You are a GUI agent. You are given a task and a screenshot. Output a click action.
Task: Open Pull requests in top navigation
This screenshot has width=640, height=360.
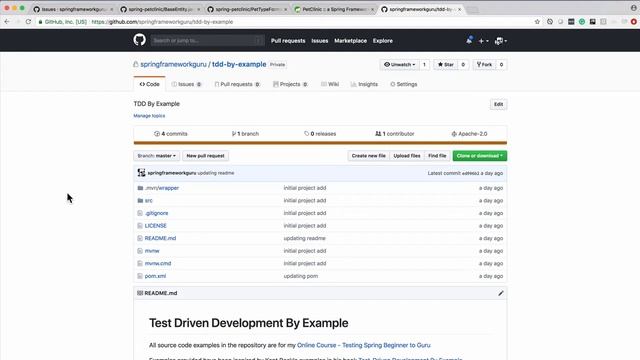click(288, 41)
